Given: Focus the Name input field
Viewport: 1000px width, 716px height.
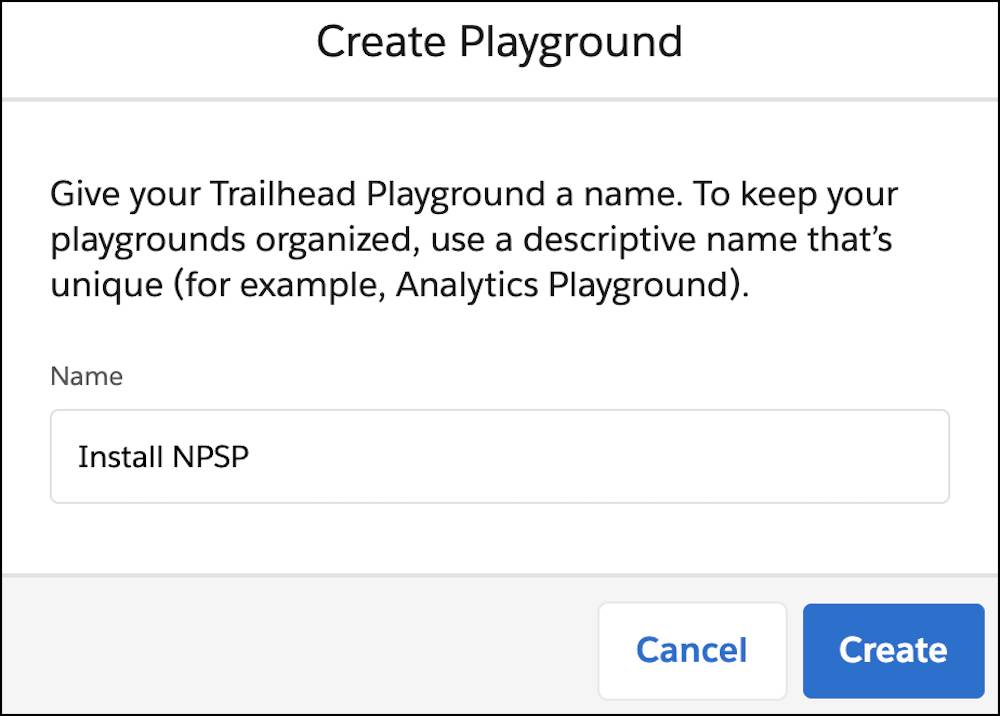Looking at the screenshot, I should click(499, 457).
